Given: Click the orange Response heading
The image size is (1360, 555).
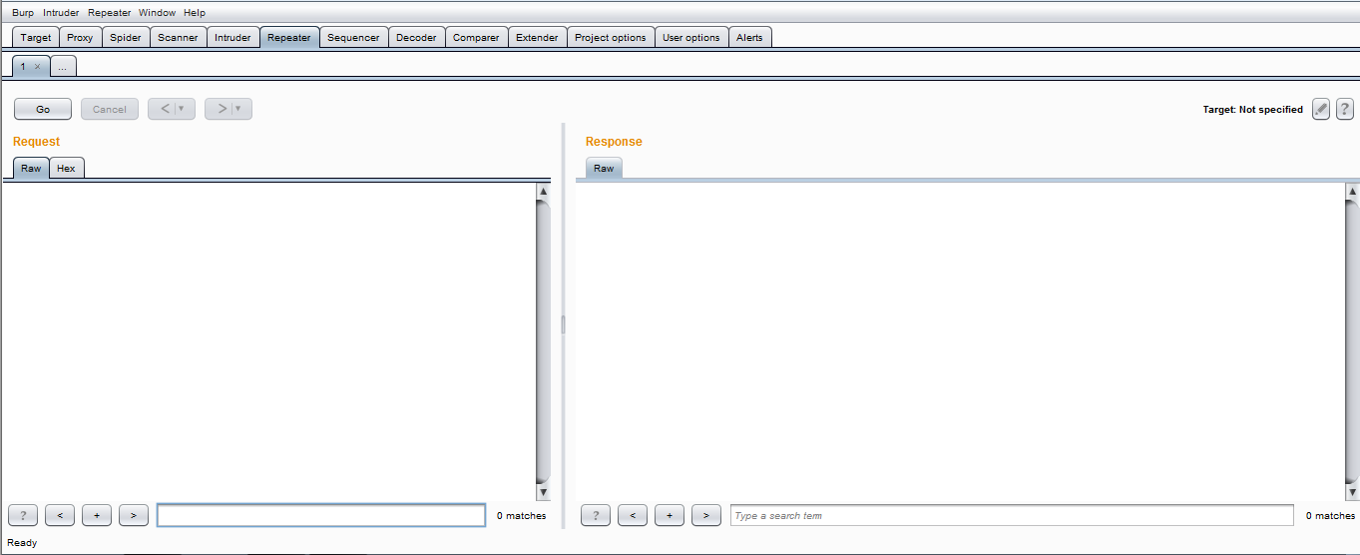Looking at the screenshot, I should pos(614,142).
